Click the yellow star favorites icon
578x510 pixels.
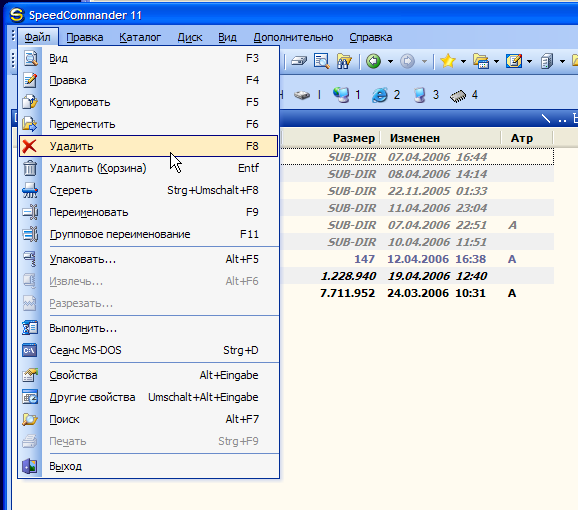point(448,61)
